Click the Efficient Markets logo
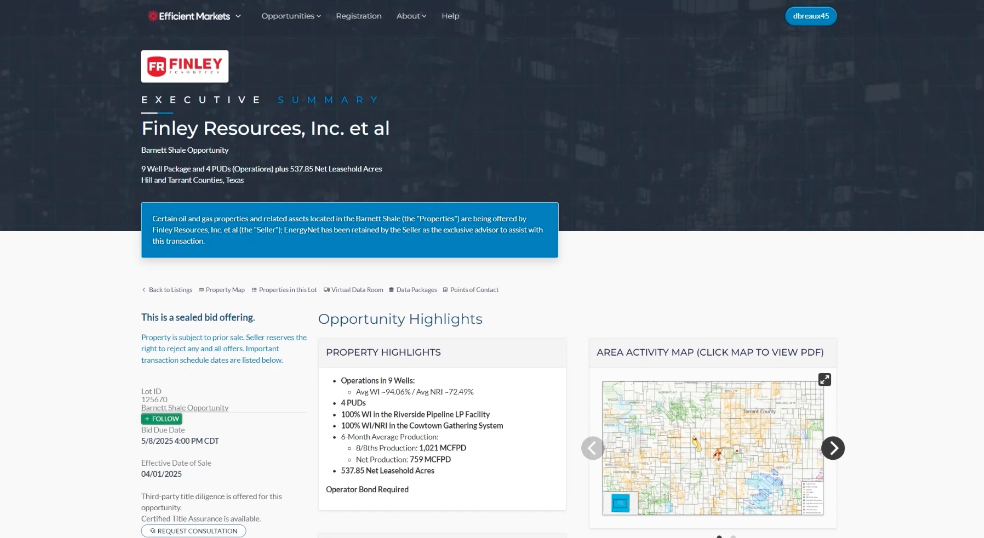The width and height of the screenshot is (984, 538). 189,16
